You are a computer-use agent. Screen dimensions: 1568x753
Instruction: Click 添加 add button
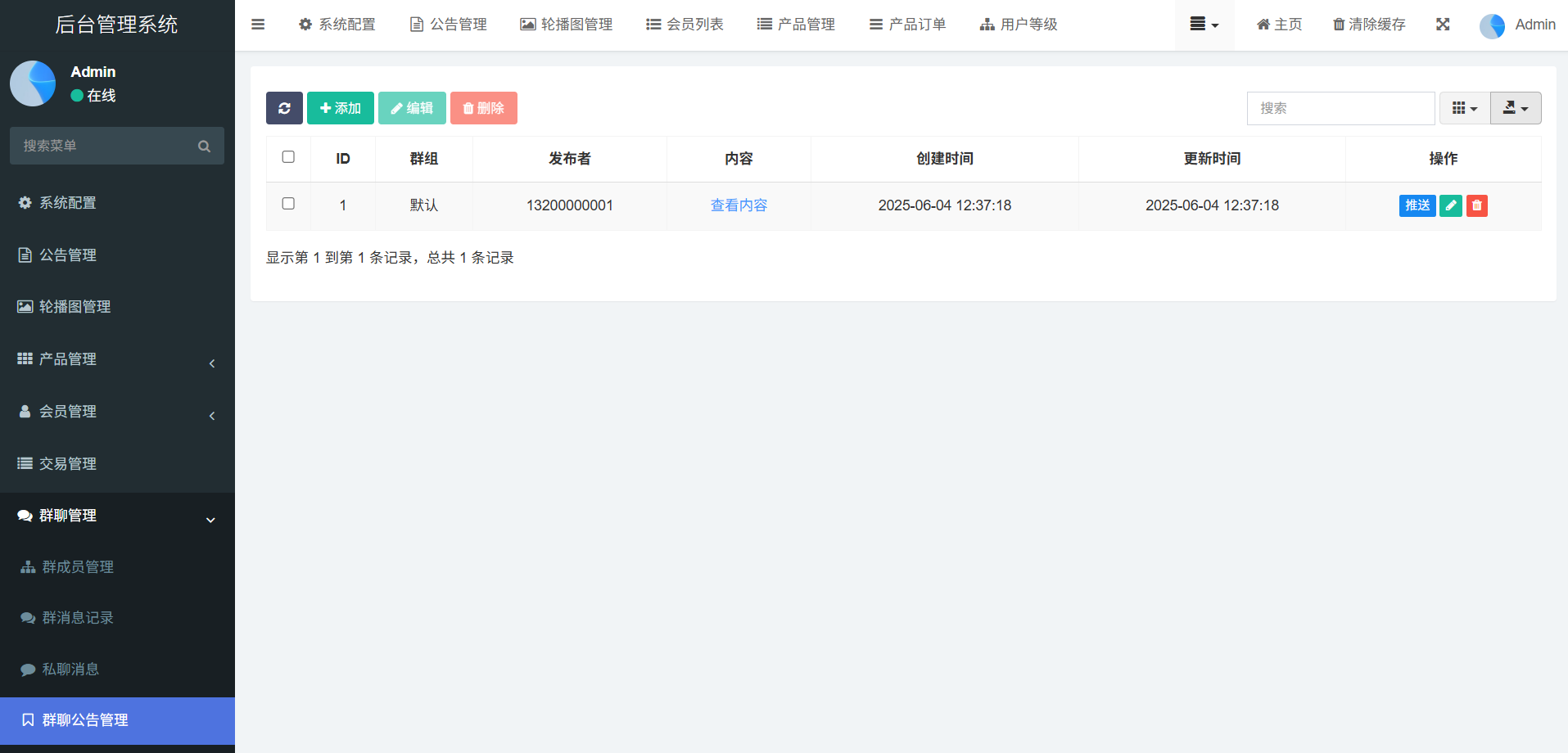pos(341,108)
